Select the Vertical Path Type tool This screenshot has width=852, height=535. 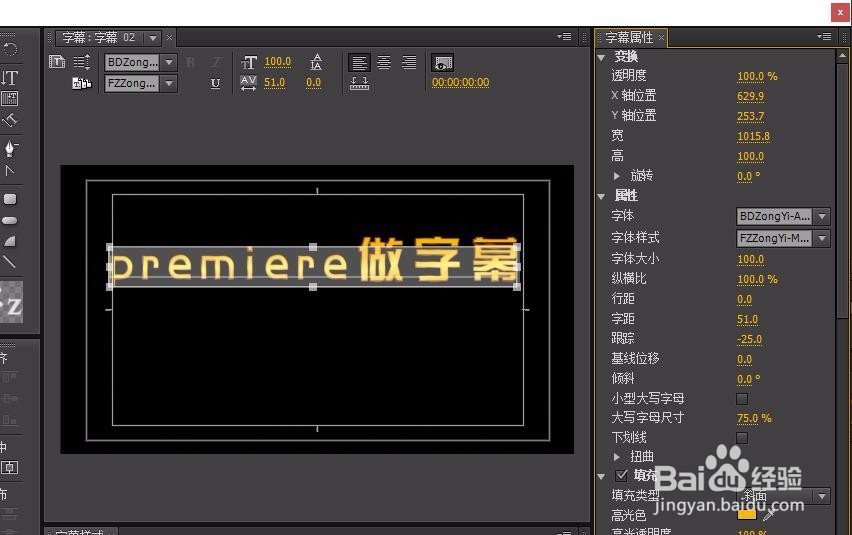coord(10,119)
